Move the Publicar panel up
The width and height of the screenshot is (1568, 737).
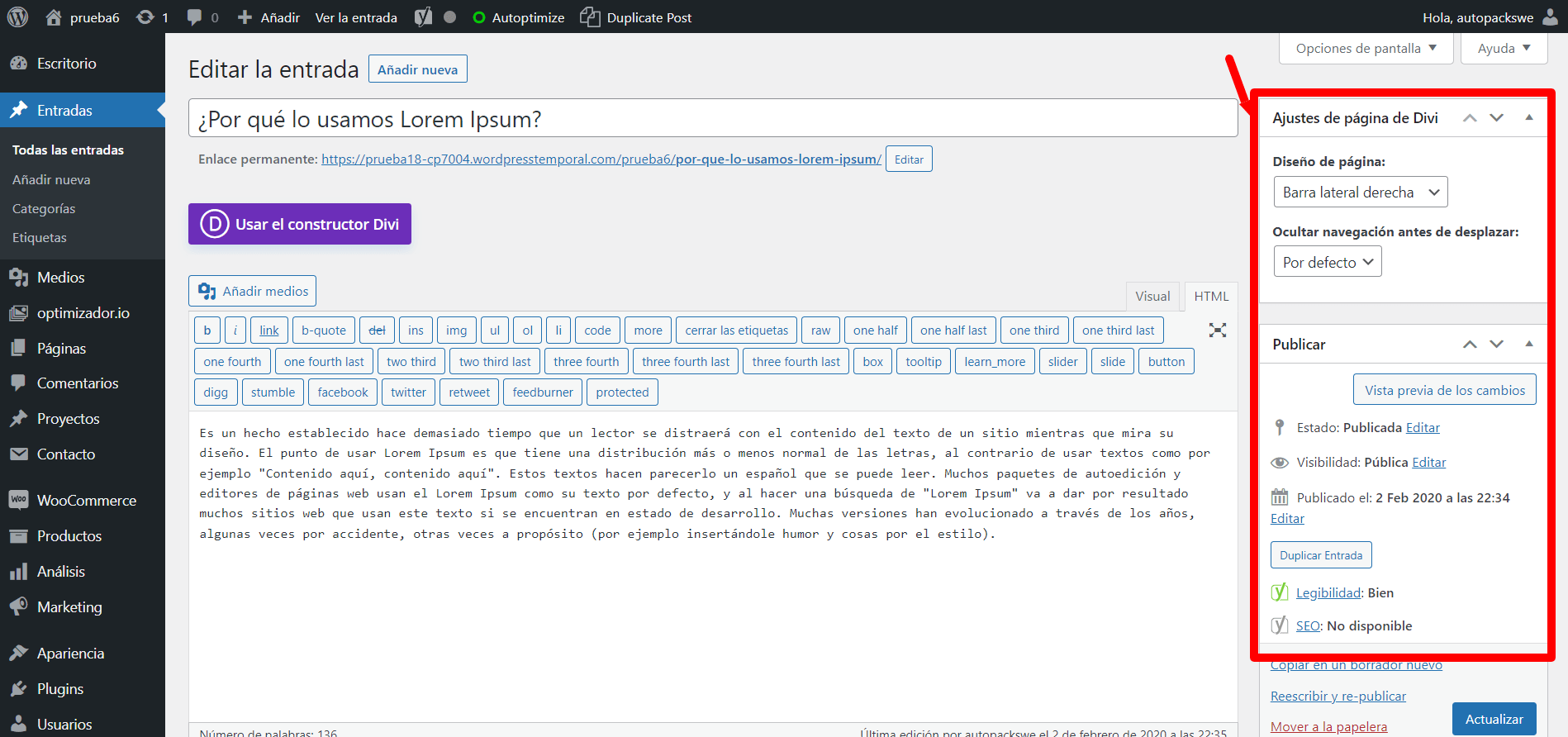tap(1470, 345)
